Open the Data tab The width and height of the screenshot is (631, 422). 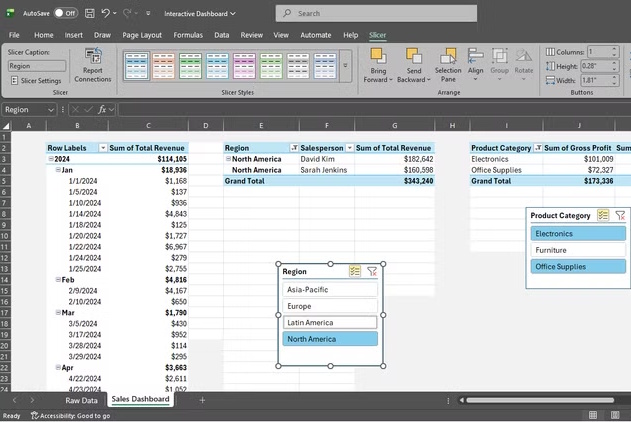click(x=222, y=35)
